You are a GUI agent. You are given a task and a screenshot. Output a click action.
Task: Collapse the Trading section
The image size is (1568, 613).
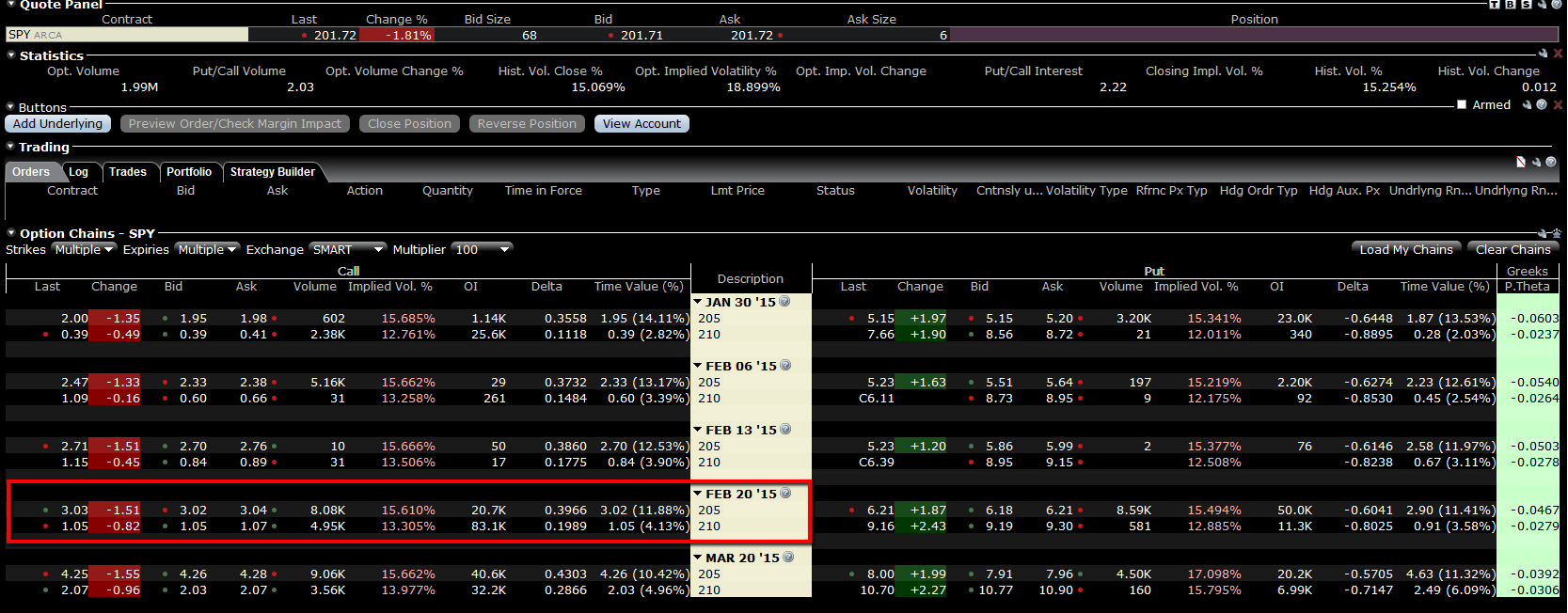click(11, 147)
